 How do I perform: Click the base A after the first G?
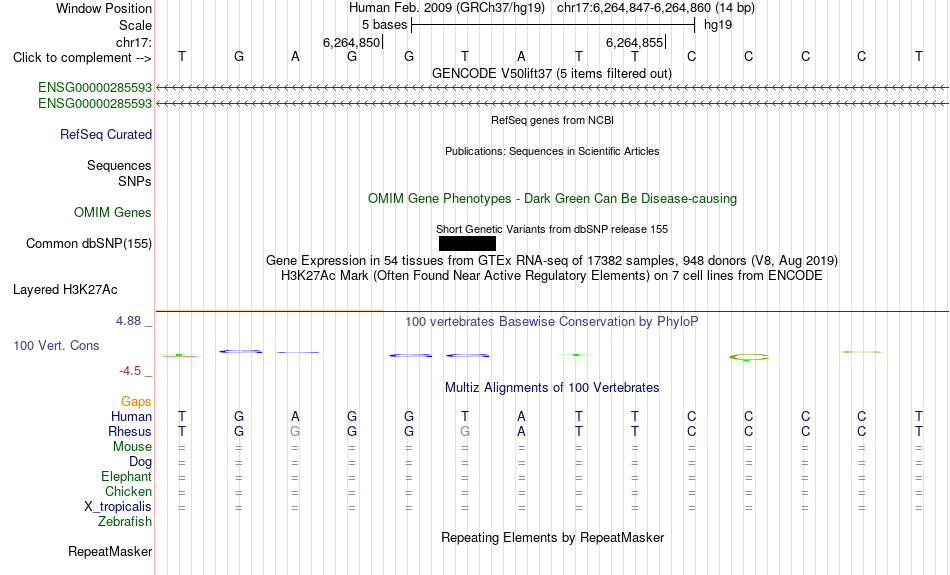click(x=295, y=57)
